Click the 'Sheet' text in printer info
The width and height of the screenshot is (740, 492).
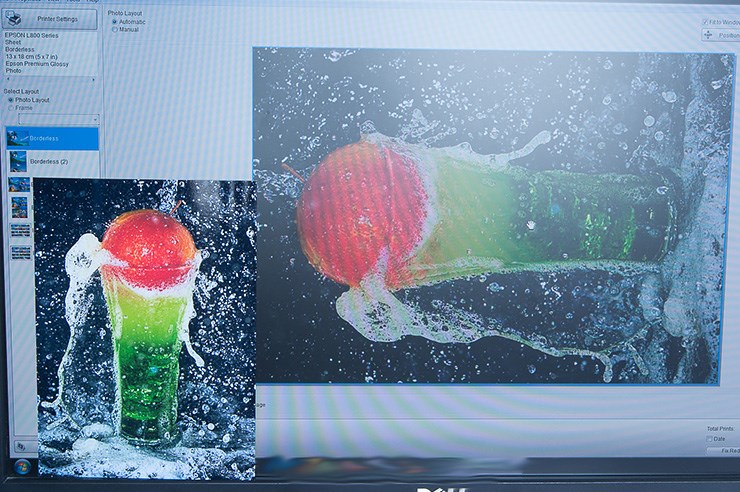tap(13, 42)
